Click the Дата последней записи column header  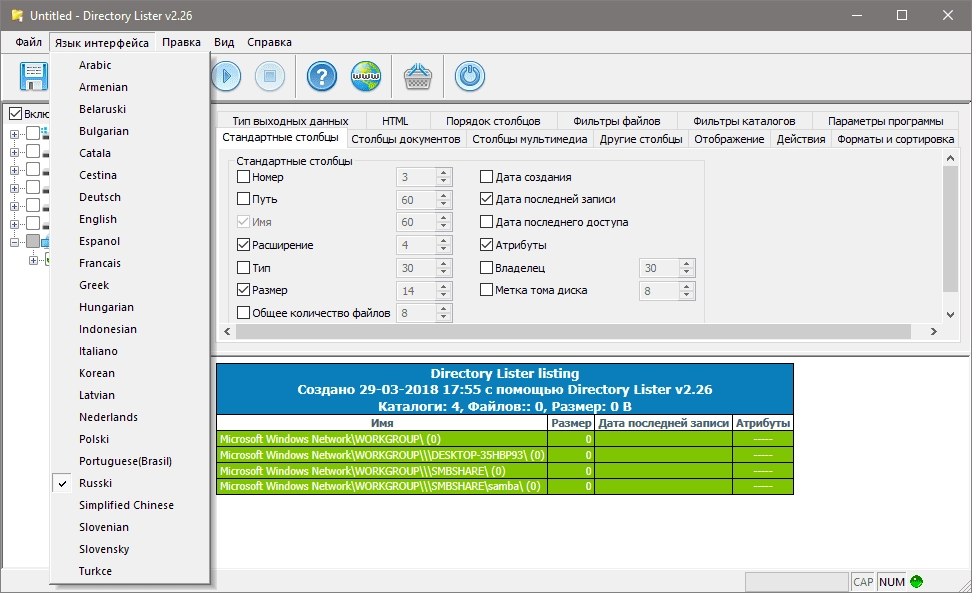coord(663,423)
